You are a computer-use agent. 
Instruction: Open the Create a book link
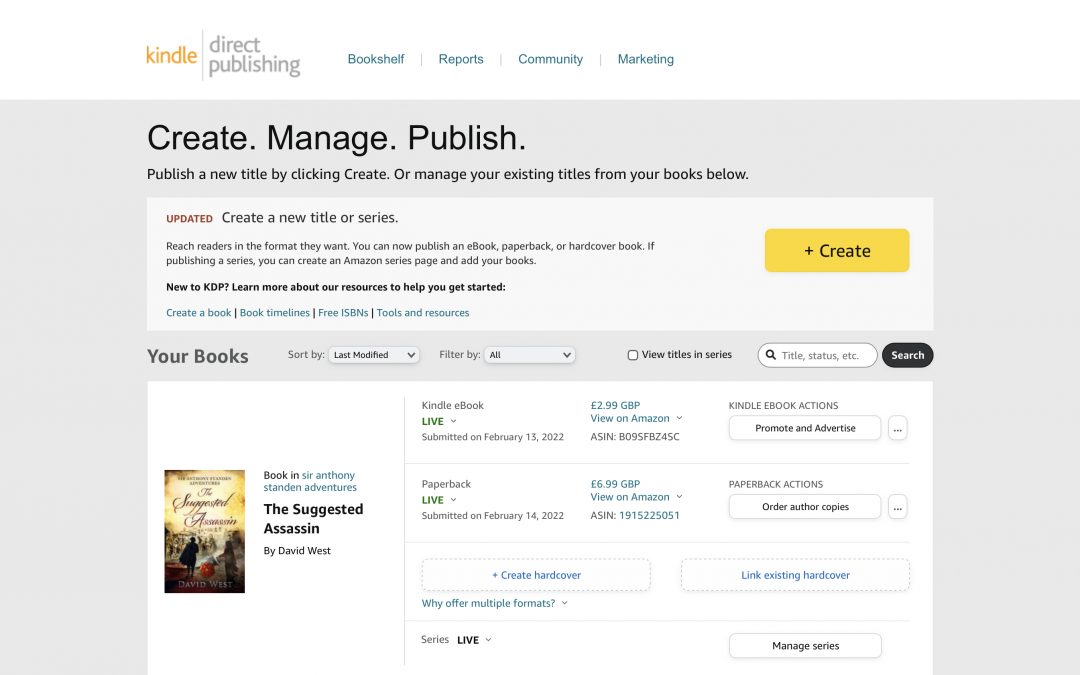(x=198, y=313)
